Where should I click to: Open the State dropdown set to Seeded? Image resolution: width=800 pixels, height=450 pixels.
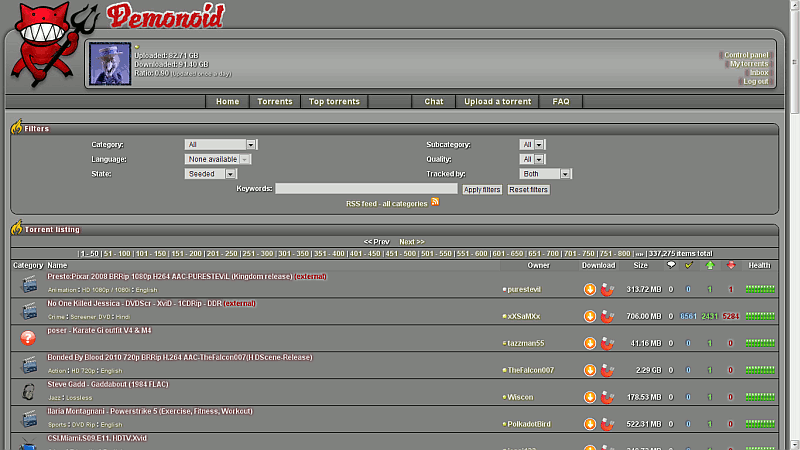coord(210,174)
